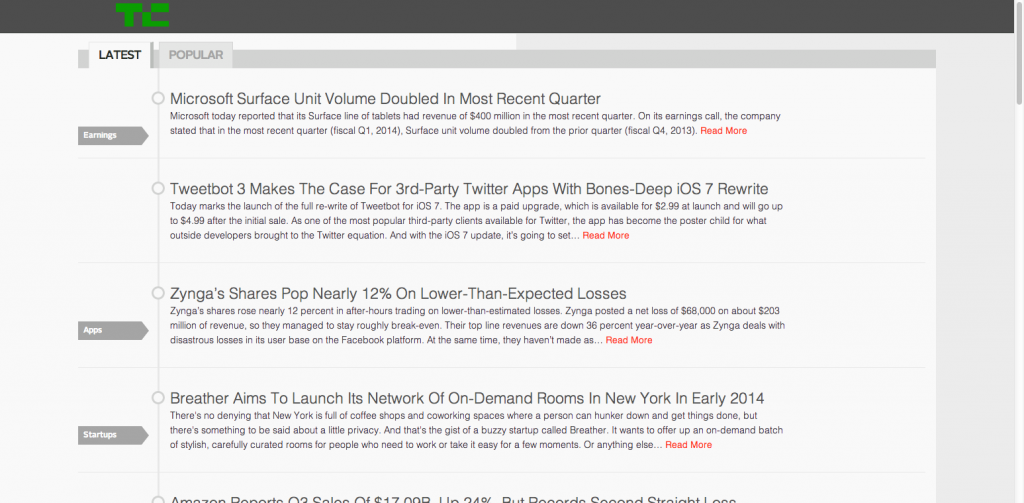The image size is (1024, 503).
Task: Click Read More on Breather article
Action: point(688,444)
